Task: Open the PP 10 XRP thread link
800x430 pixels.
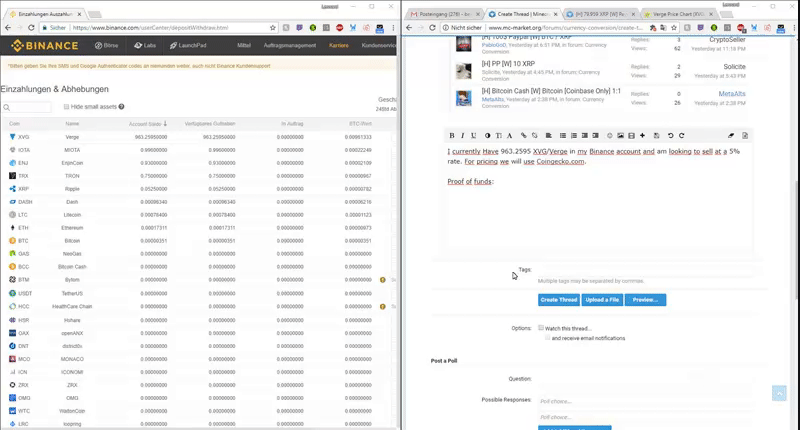Action: point(508,64)
